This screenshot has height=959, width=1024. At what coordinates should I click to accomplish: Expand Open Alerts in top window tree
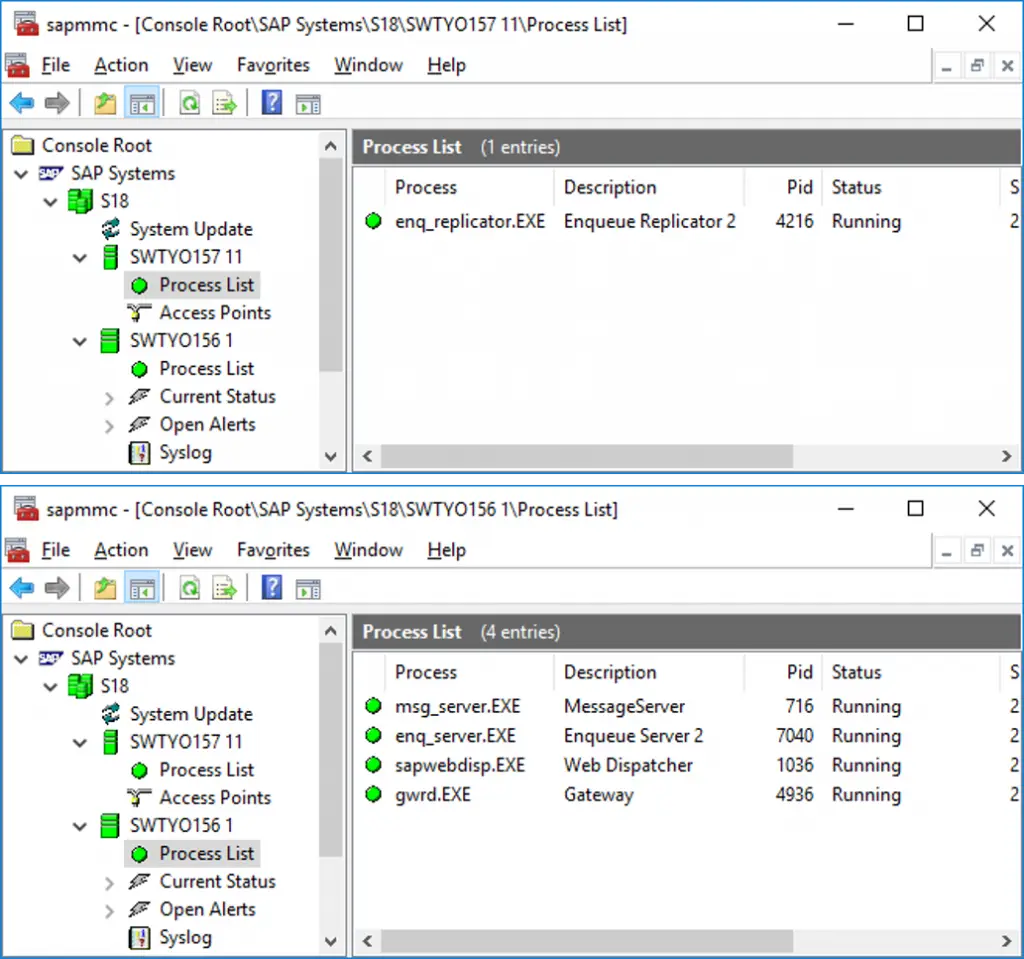click(109, 426)
